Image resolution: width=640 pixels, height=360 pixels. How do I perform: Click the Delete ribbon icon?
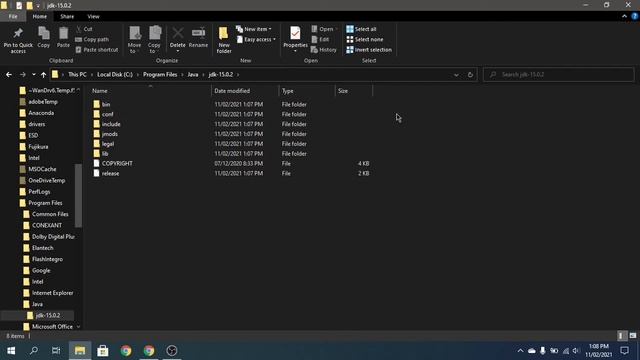(178, 39)
